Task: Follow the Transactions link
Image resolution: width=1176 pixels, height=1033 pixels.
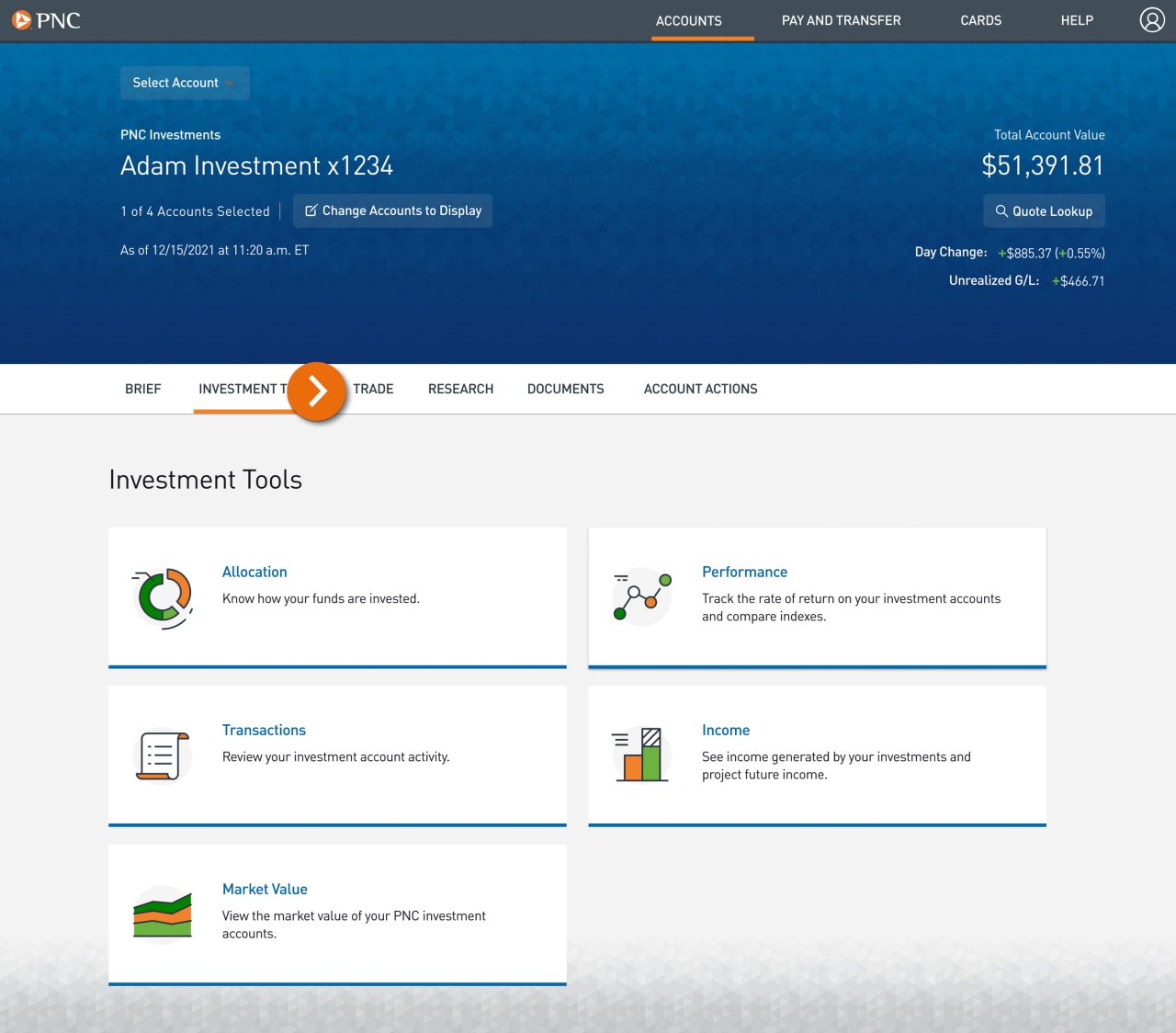Action: pyautogui.click(x=264, y=730)
